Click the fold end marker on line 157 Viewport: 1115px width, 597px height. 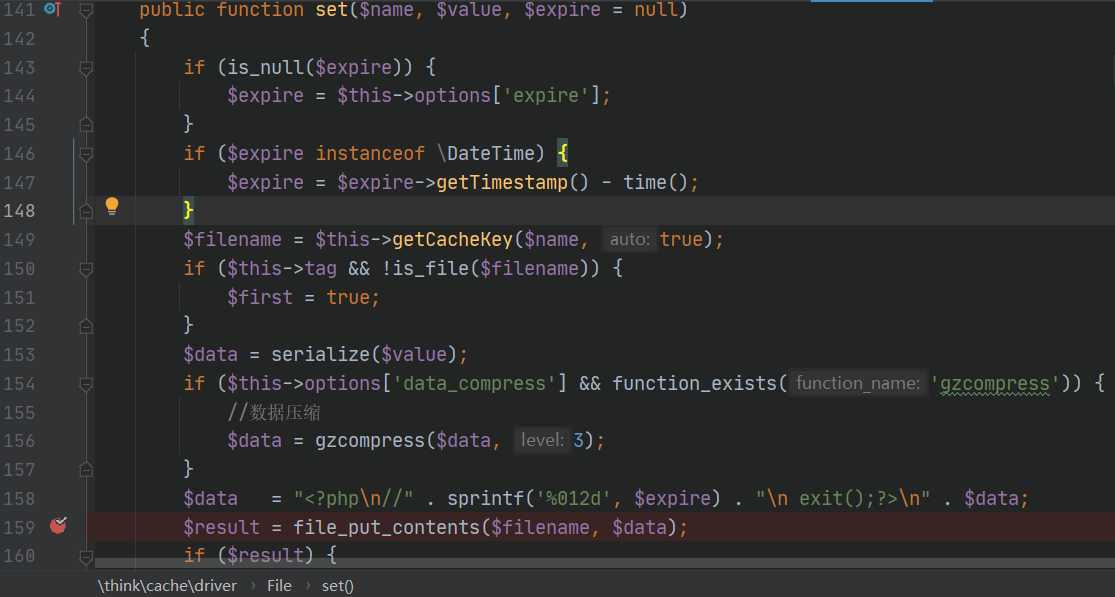[86, 469]
